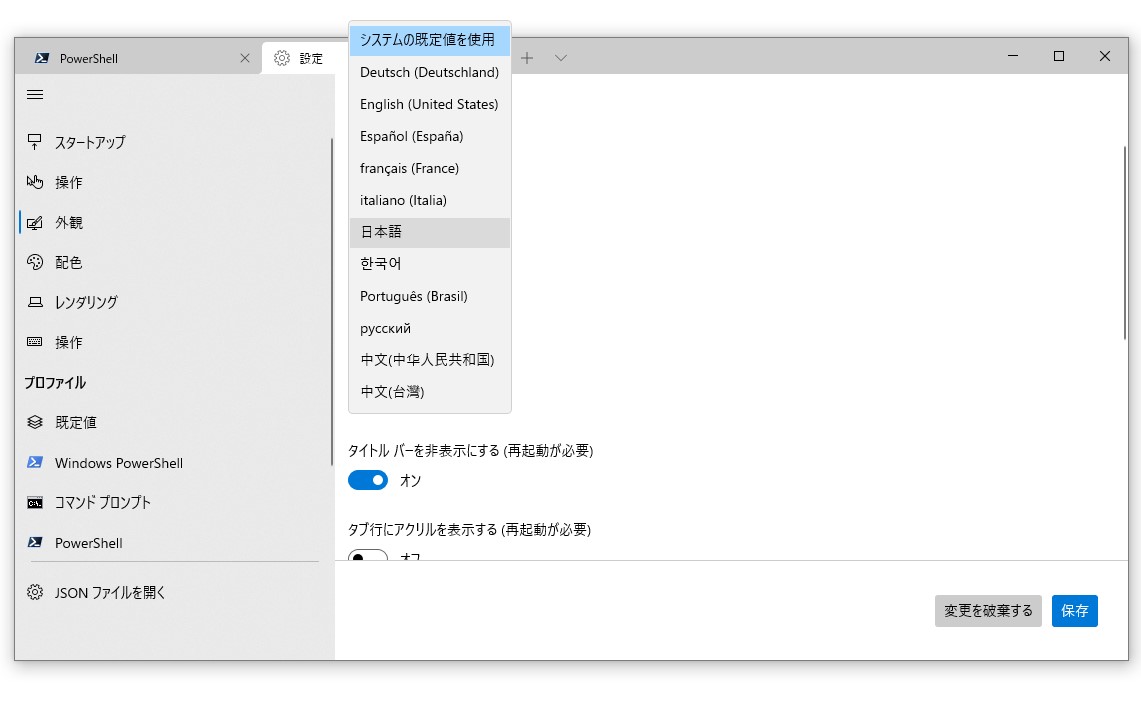Click the new tab plus icon
This screenshot has width=1141, height=712.
click(x=527, y=57)
